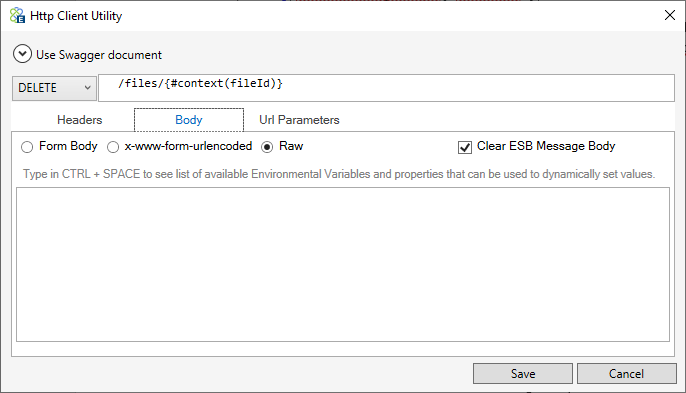Choose the Form Body radio button
Viewport: 686px width, 393px height.
pos(27,147)
